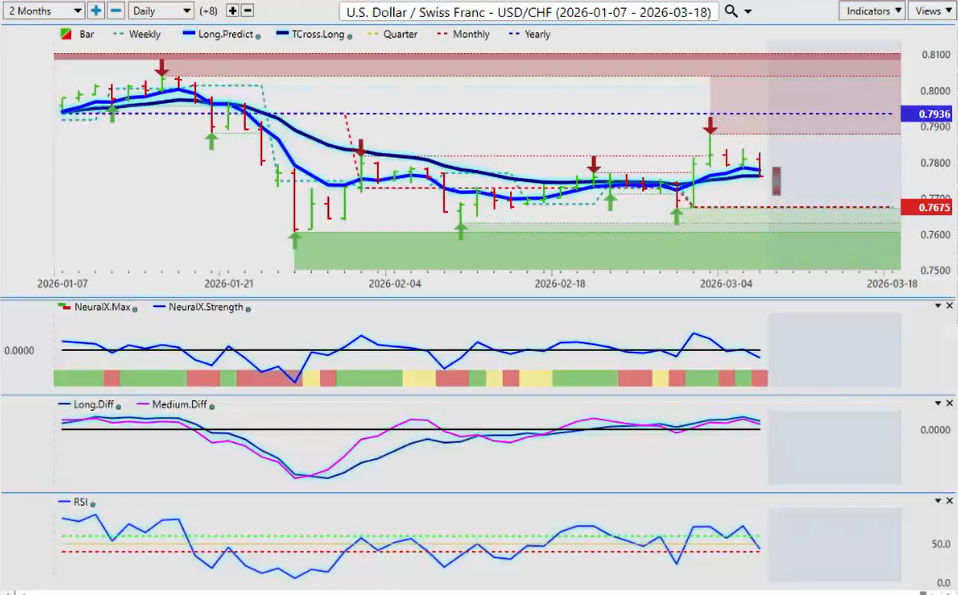Expand the symbol search dropdown arrow
Viewport: 958px width, 595px height.
[748, 11]
